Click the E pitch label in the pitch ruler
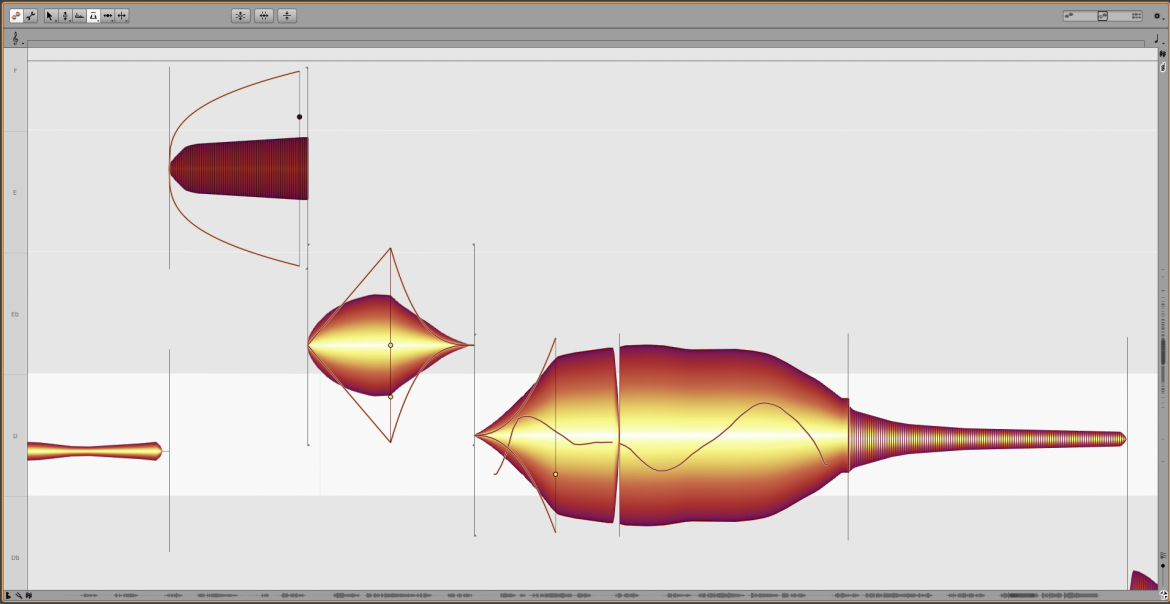This screenshot has height=604, width=1170. click(15, 193)
